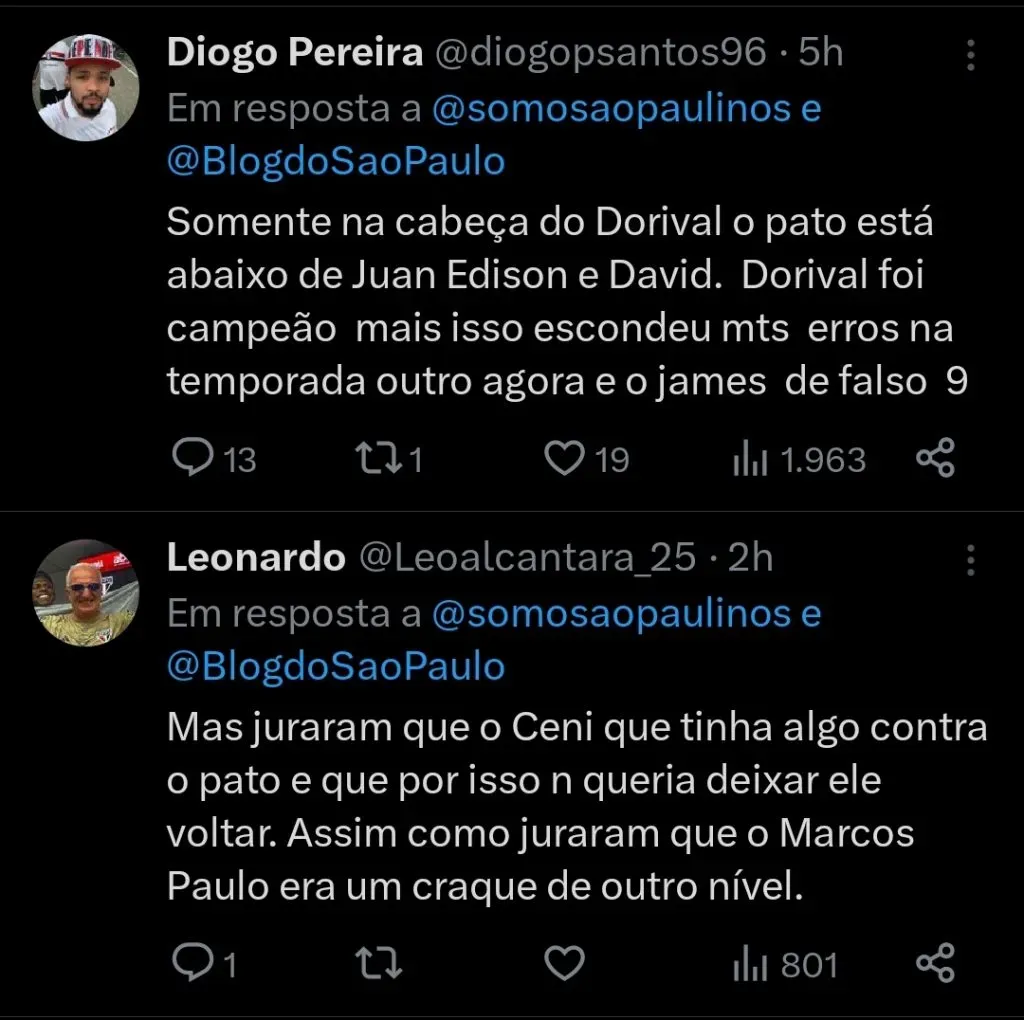View analytics of Diogo Pereira's tweet
Image resolution: width=1024 pixels, height=1020 pixels.
(750, 459)
